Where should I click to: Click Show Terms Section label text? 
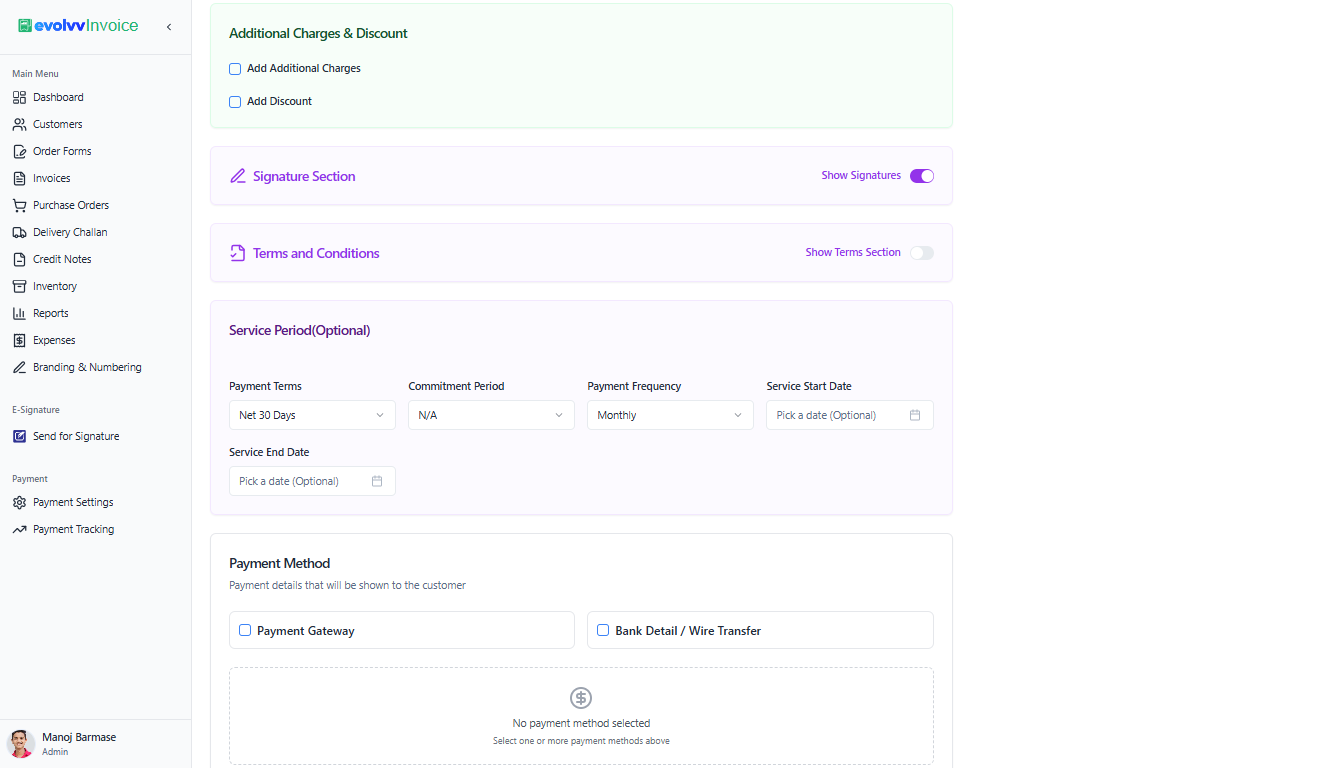click(x=853, y=252)
